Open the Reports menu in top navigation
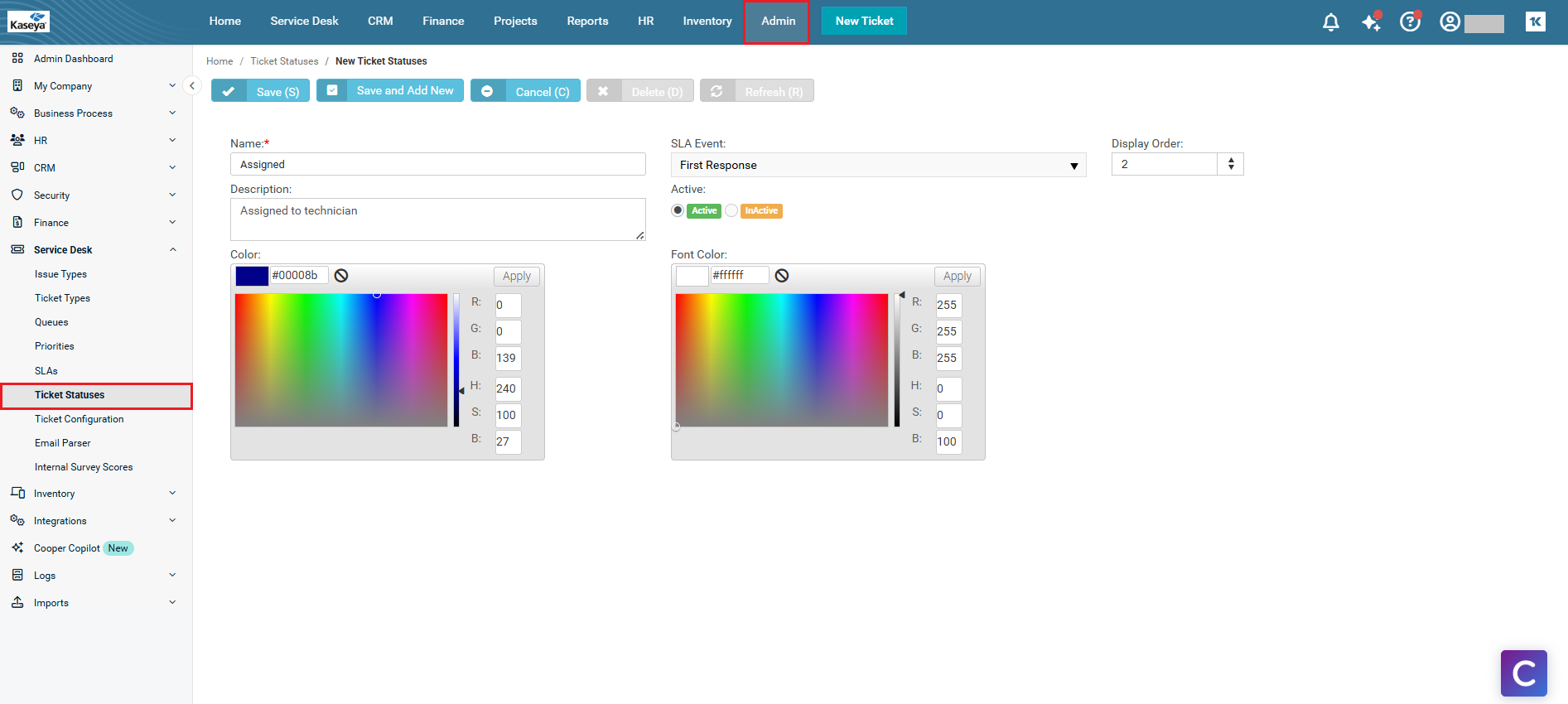 click(587, 22)
